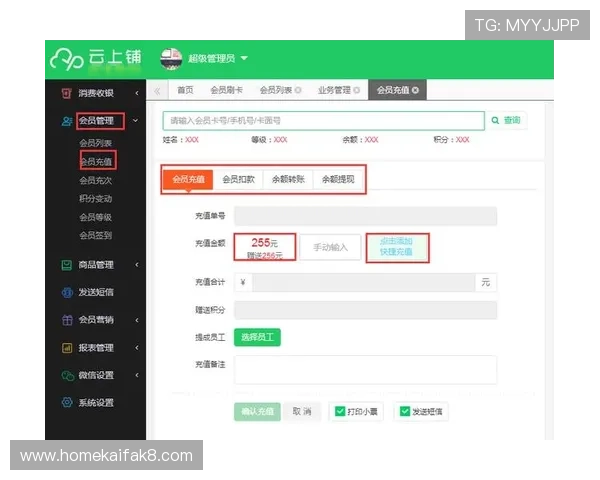This screenshot has width=600, height=480.
Task: Expand the 报表管理 menu chevron
Action: [x=137, y=348]
